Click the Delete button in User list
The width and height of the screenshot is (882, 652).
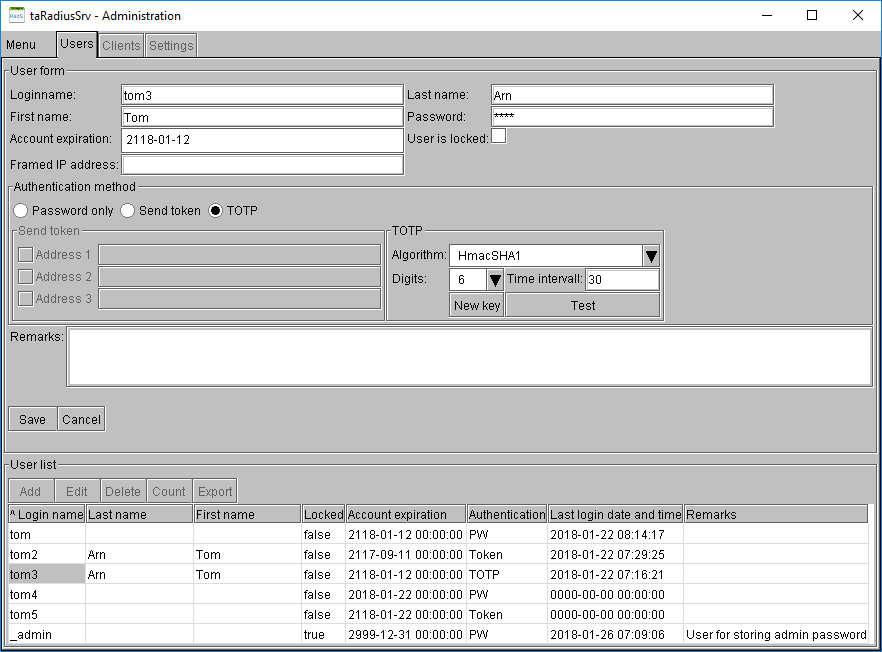(123, 491)
